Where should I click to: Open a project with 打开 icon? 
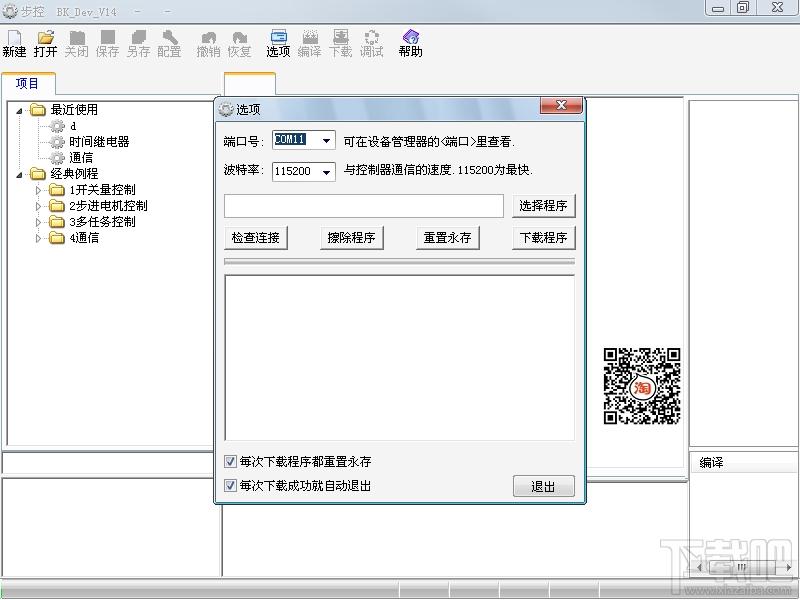pyautogui.click(x=45, y=43)
